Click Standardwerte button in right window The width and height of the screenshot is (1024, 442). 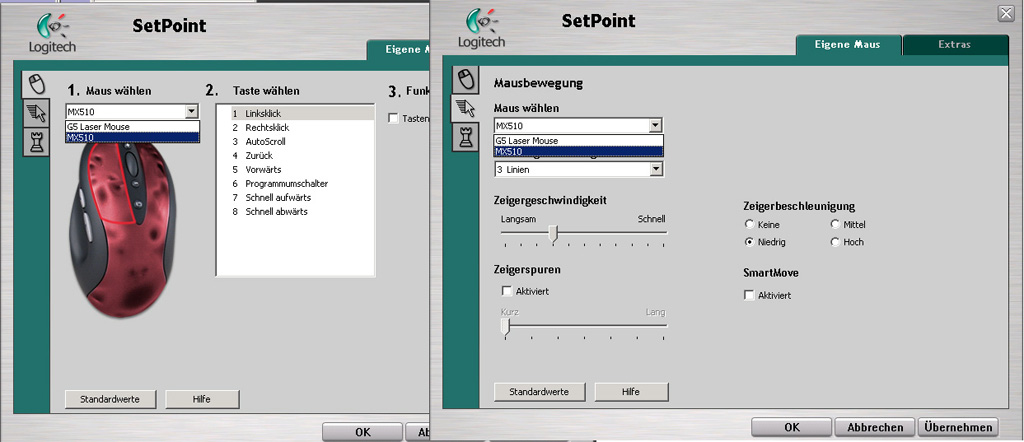(x=539, y=392)
